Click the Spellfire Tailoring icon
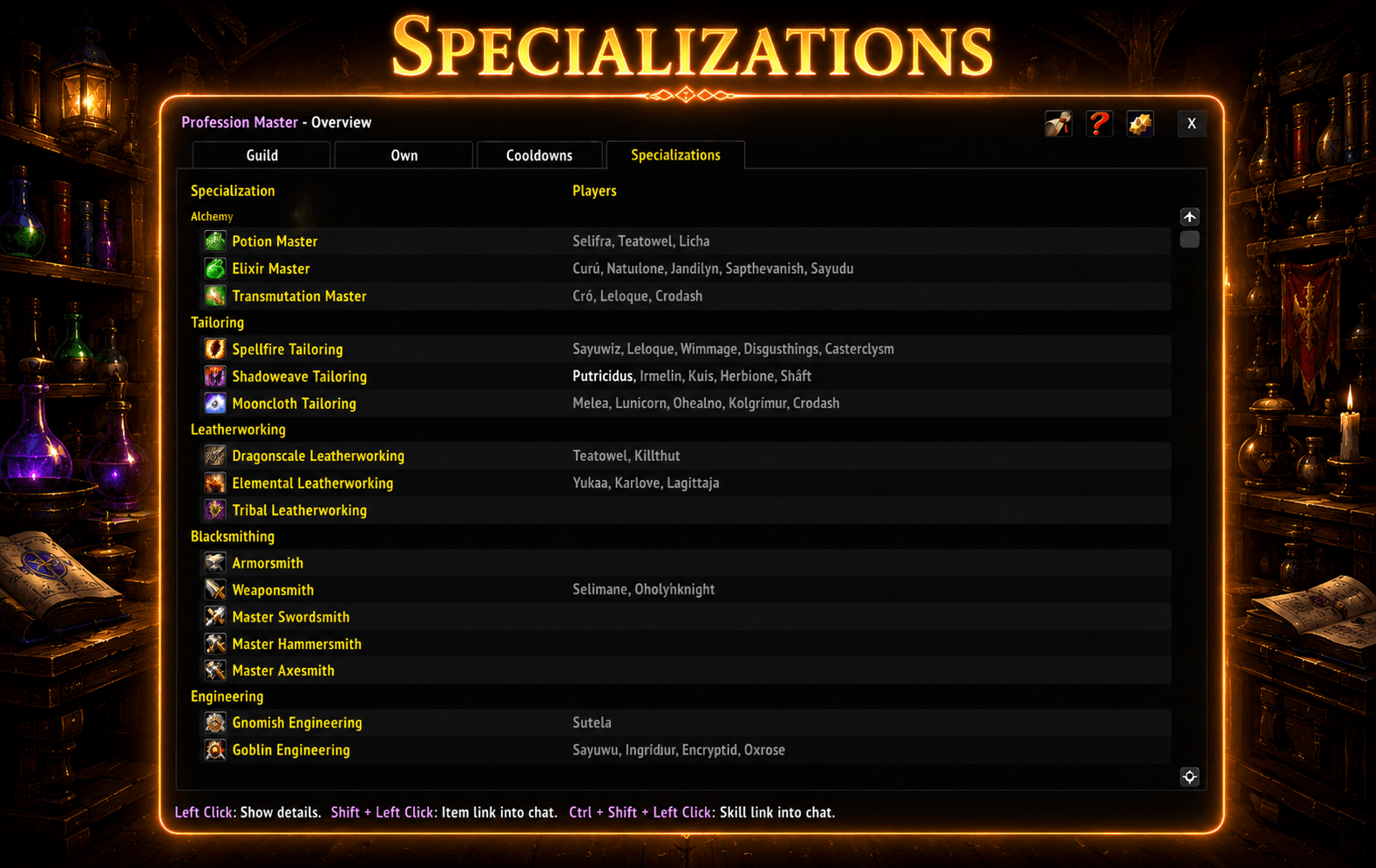Viewport: 1376px width, 868px height. click(214, 349)
